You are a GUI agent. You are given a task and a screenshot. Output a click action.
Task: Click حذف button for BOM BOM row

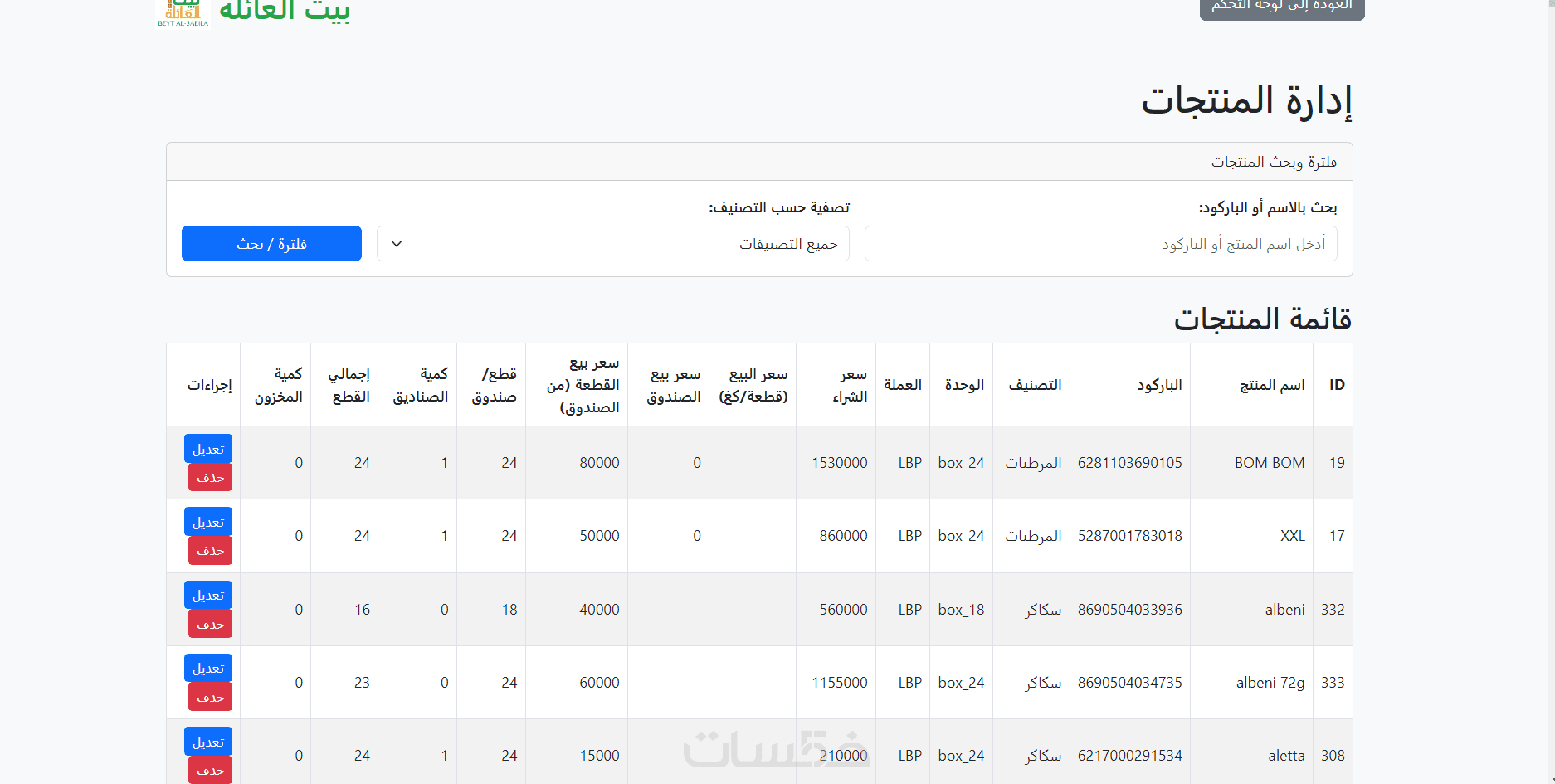coord(210,478)
